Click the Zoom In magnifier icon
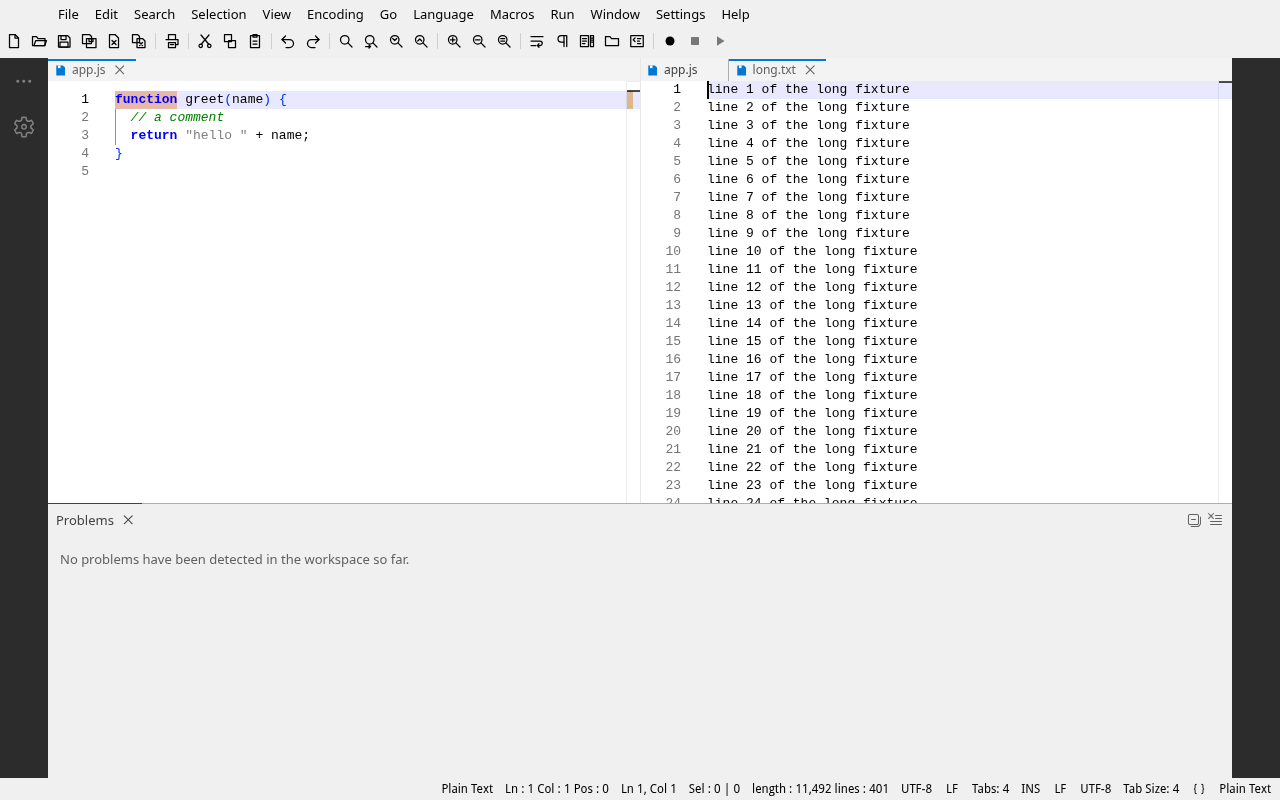The image size is (1280, 800). click(x=454, y=41)
